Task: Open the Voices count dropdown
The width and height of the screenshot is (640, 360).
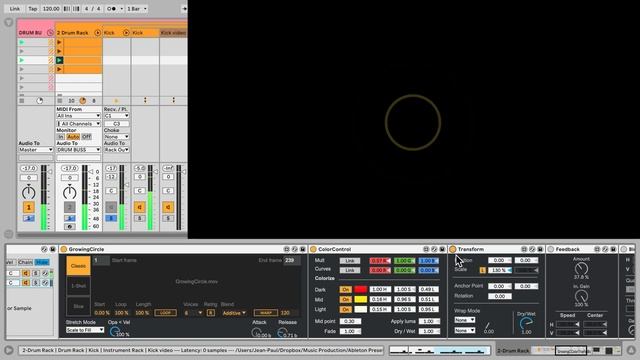Action: click(193, 313)
